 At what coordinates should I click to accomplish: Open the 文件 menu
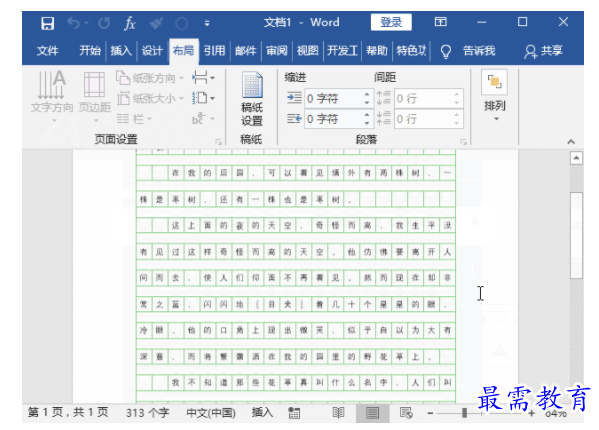point(48,51)
